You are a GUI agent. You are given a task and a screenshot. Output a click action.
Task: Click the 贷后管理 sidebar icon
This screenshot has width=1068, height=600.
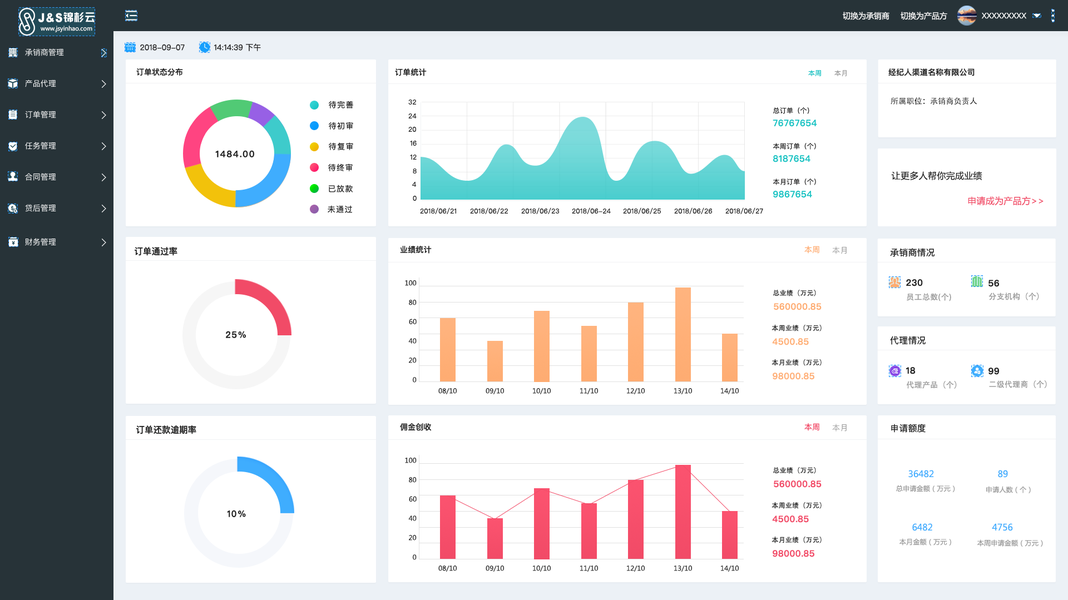13,208
